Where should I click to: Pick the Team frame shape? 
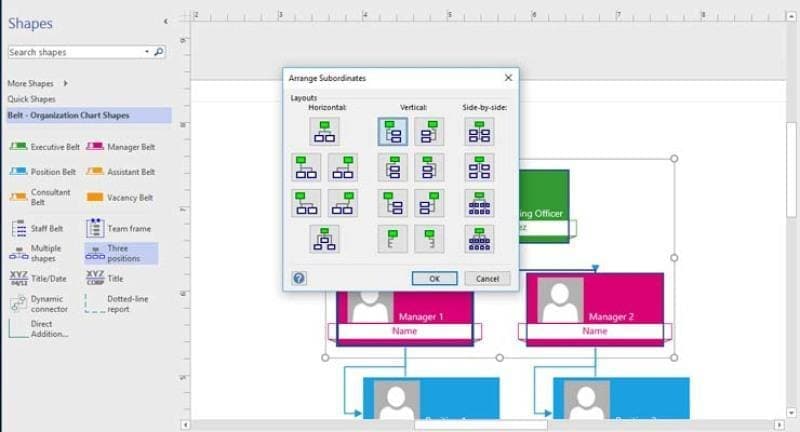point(118,228)
